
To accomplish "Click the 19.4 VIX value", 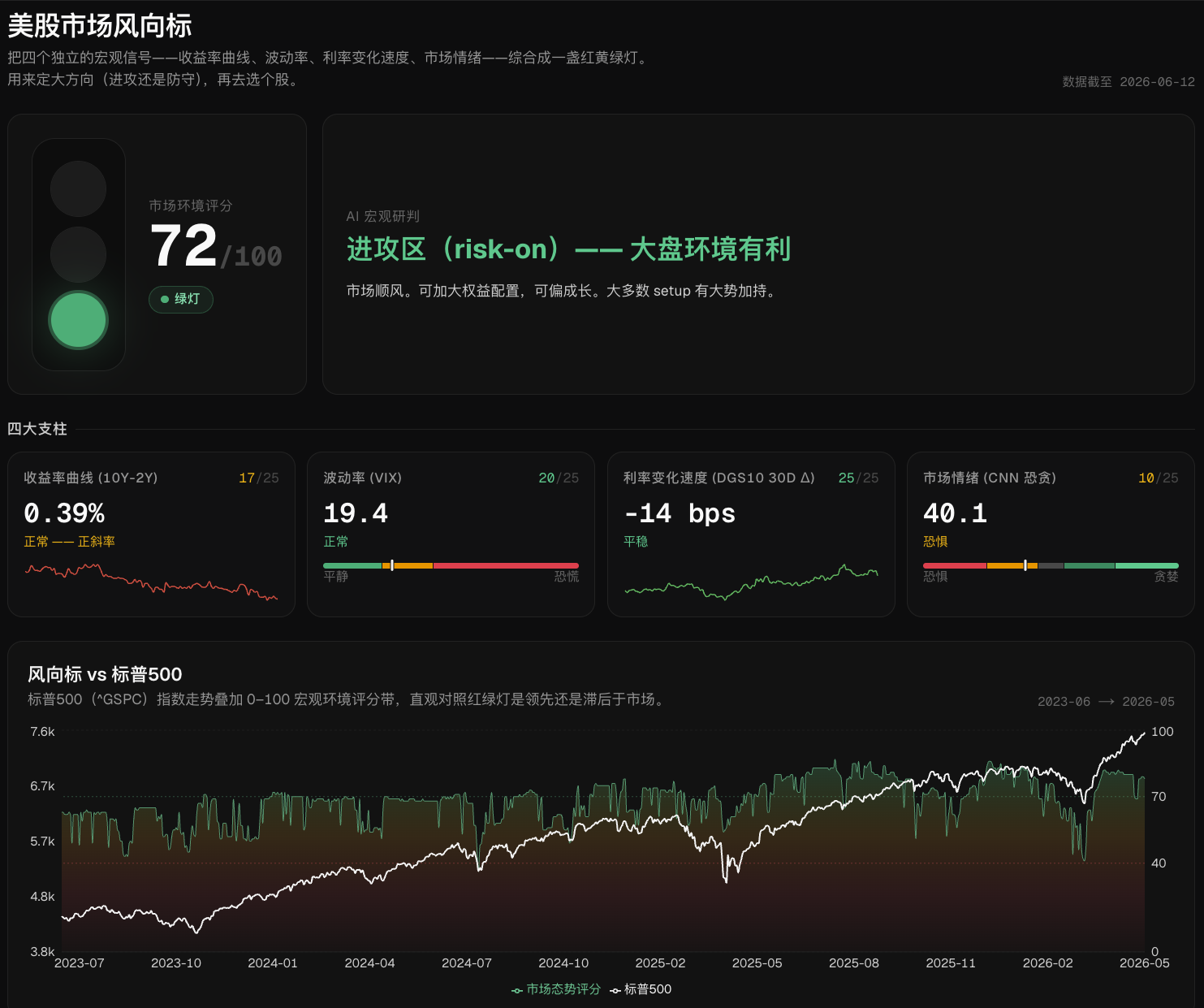I will click(356, 513).
